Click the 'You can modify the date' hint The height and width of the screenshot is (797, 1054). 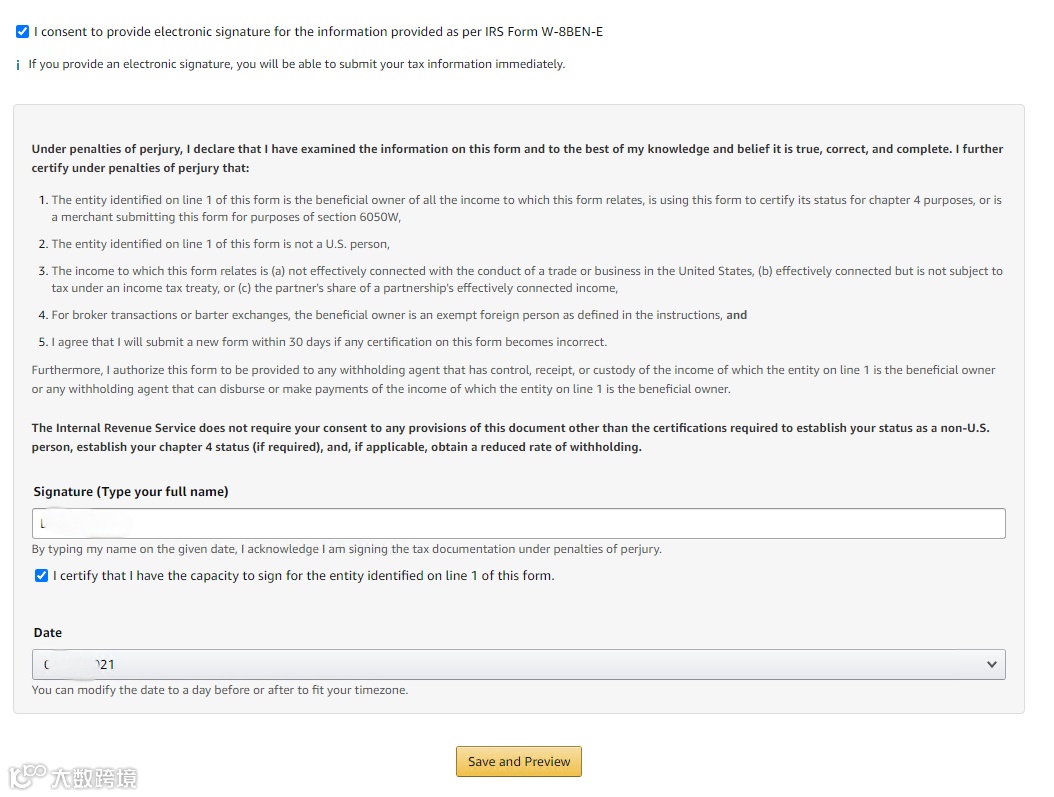220,690
